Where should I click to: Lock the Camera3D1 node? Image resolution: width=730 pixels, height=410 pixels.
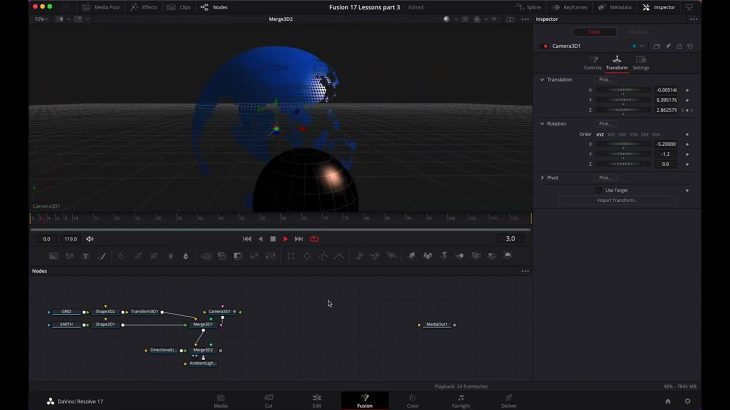(679, 46)
